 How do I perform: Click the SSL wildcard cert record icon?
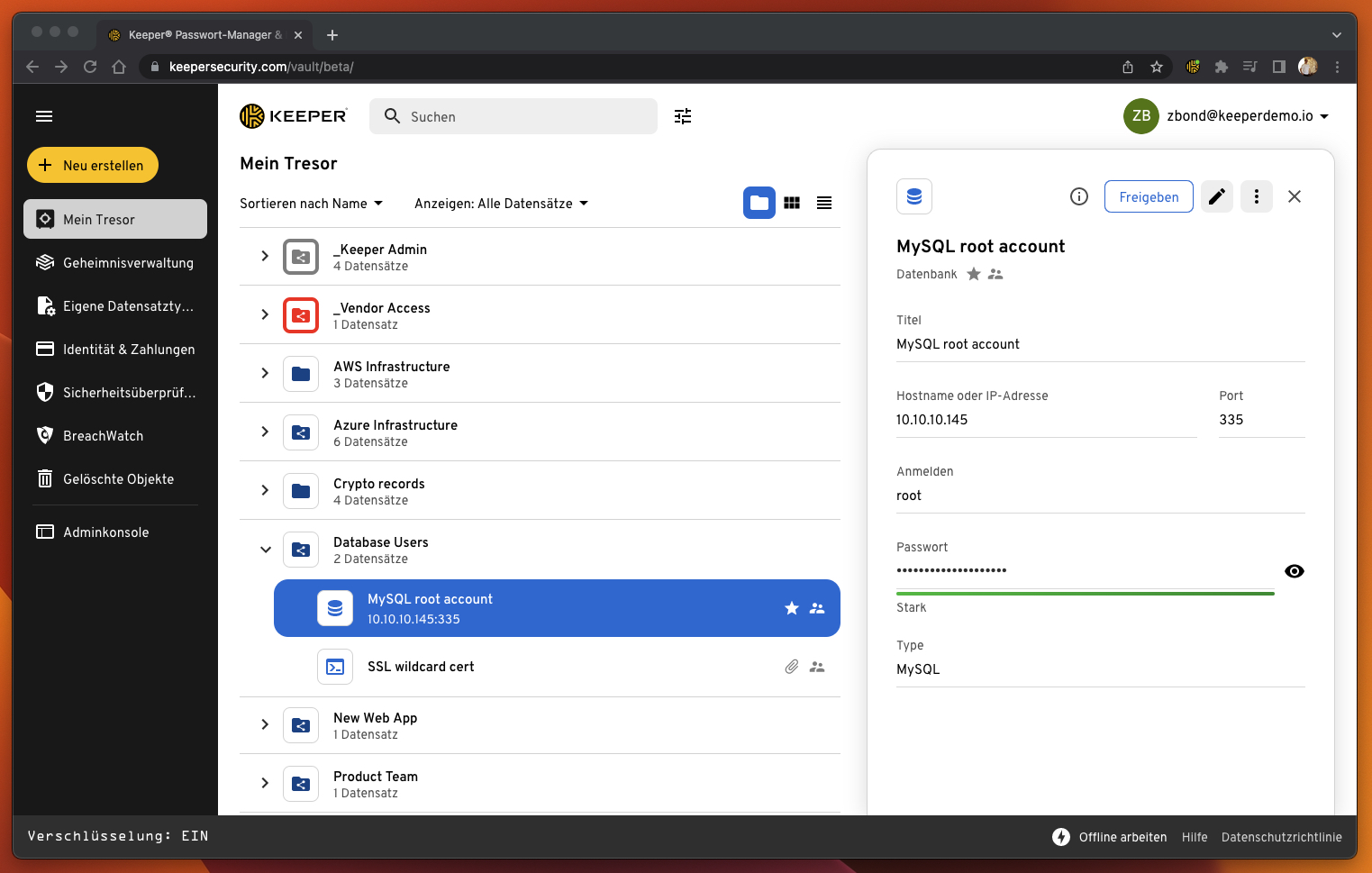335,667
